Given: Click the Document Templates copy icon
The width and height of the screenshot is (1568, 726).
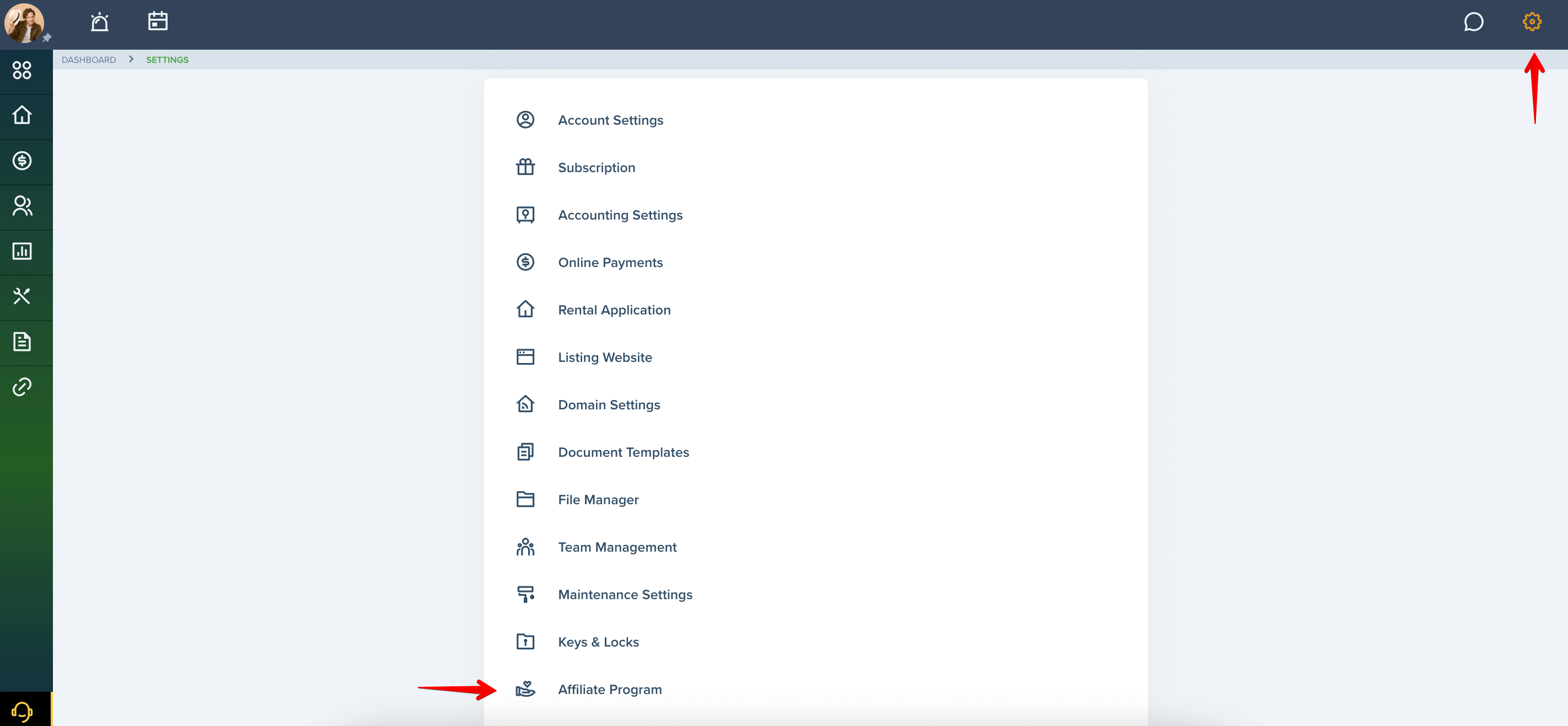Looking at the screenshot, I should tap(525, 452).
